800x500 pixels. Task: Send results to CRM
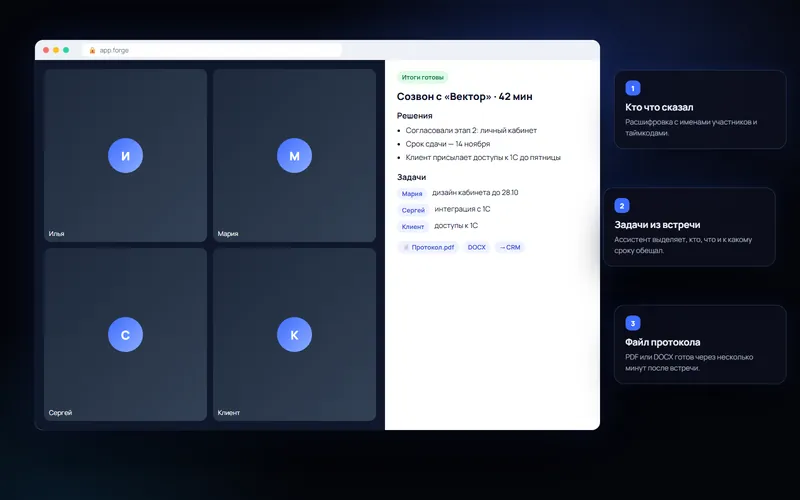[510, 247]
